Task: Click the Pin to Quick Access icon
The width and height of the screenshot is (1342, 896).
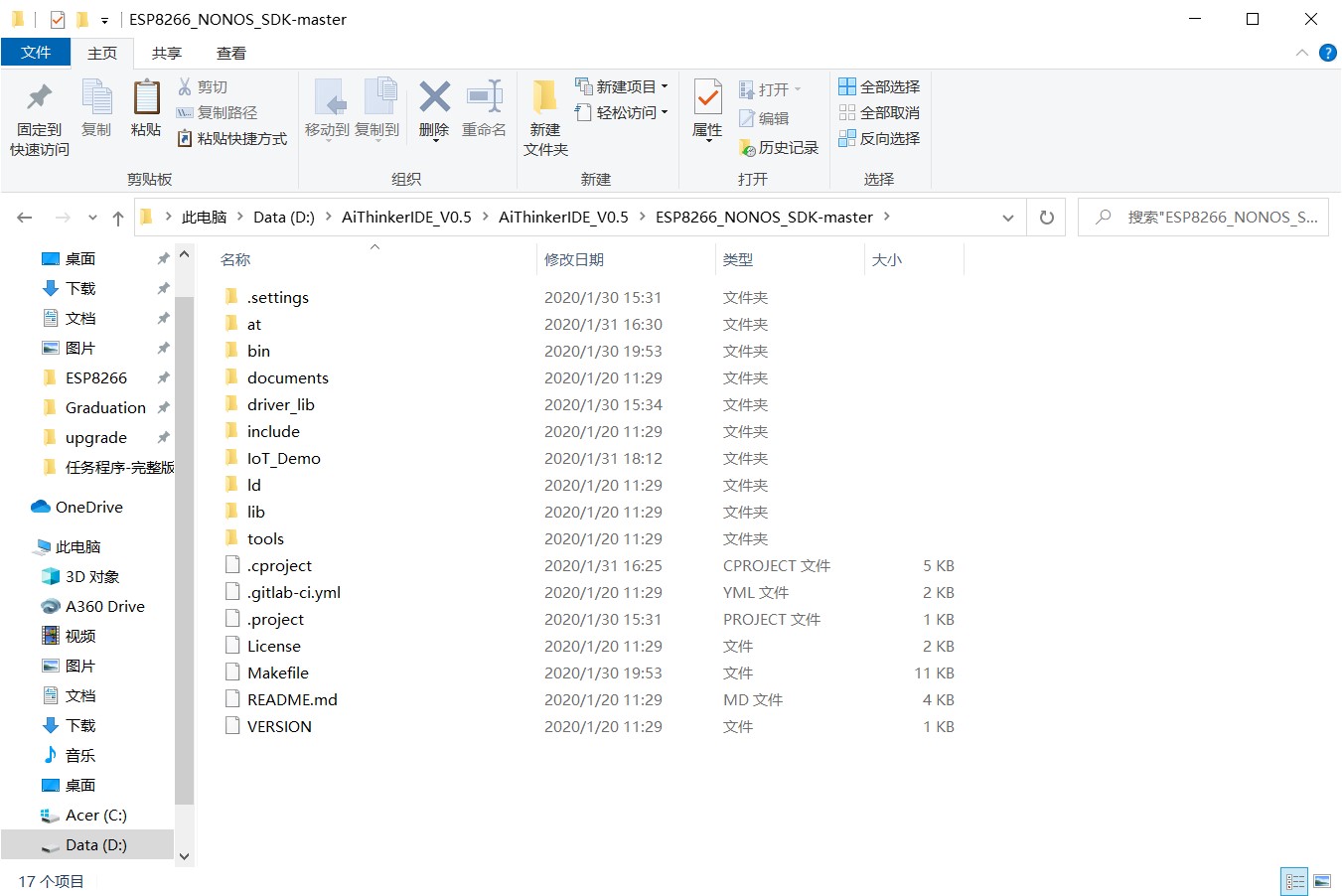Action: click(40, 99)
